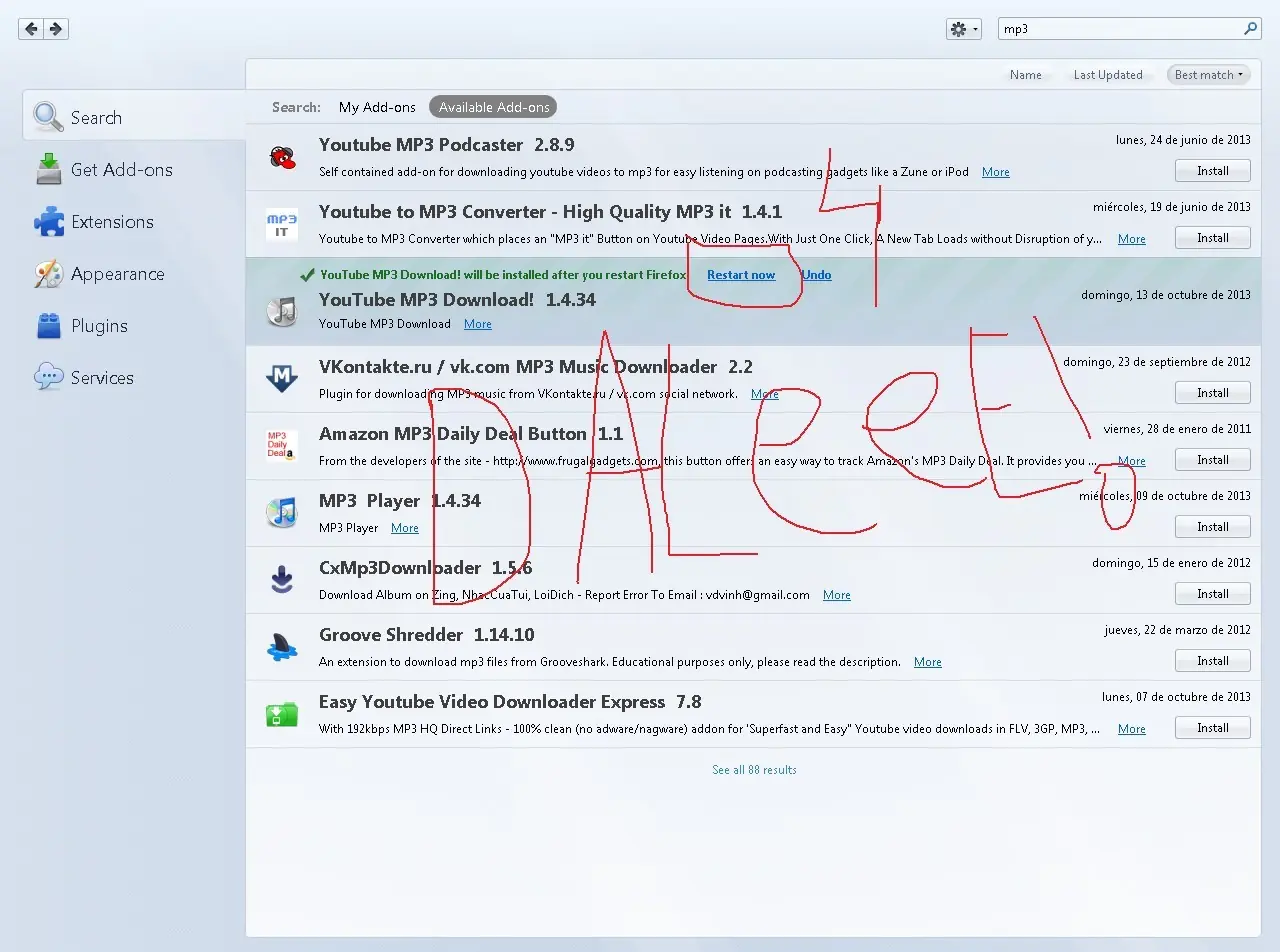Show more about Amazon MP3 Daily Deal
1280x952 pixels.
1132,461
